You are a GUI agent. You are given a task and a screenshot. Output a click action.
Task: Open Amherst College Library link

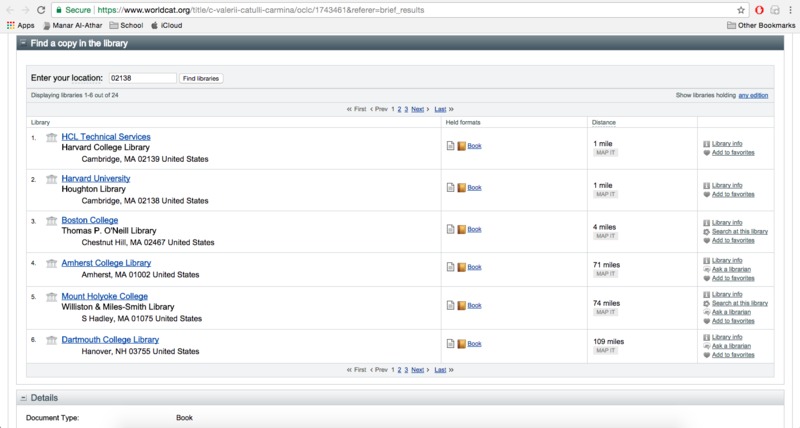pos(106,263)
